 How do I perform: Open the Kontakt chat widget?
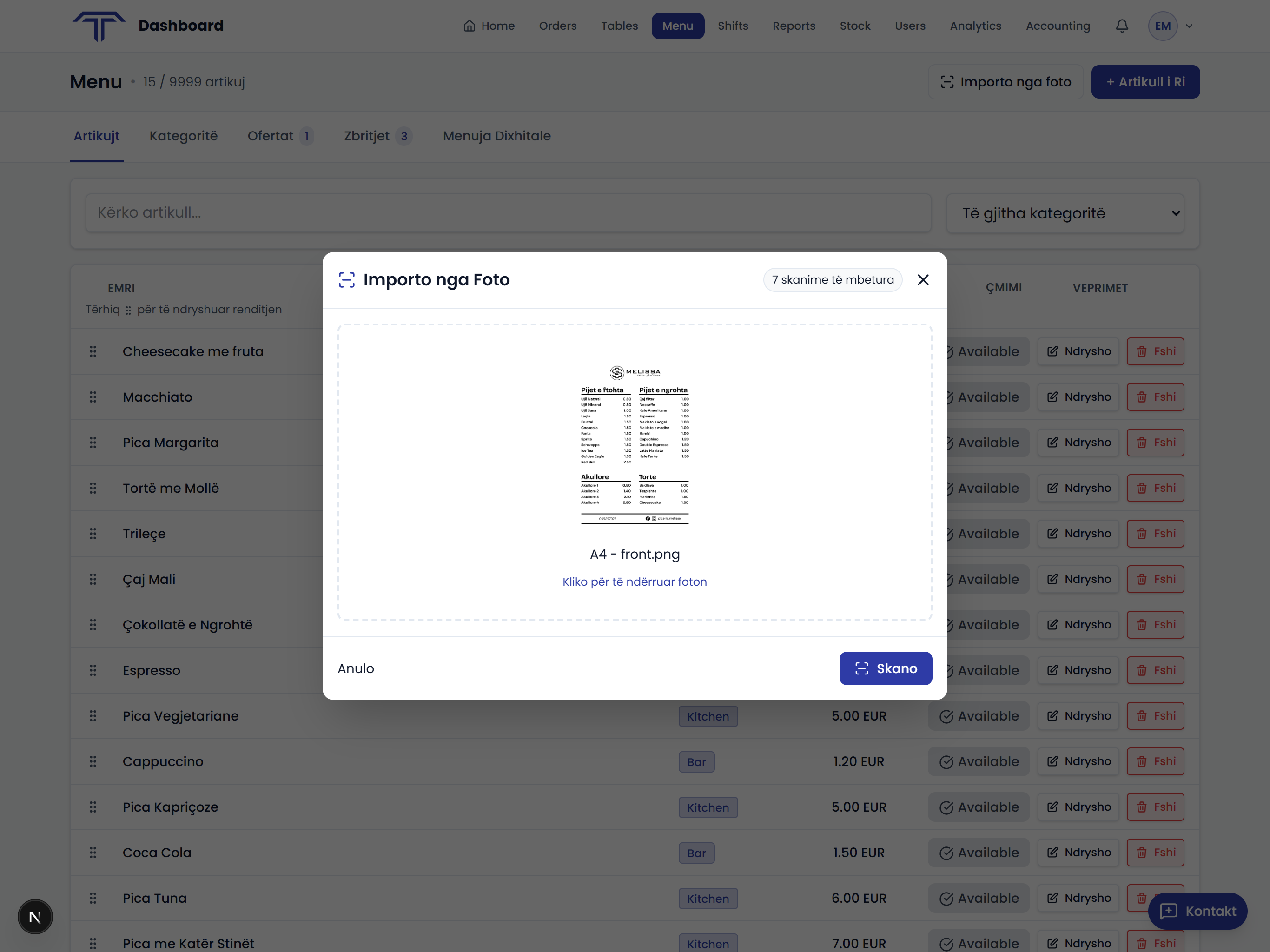[1197, 911]
